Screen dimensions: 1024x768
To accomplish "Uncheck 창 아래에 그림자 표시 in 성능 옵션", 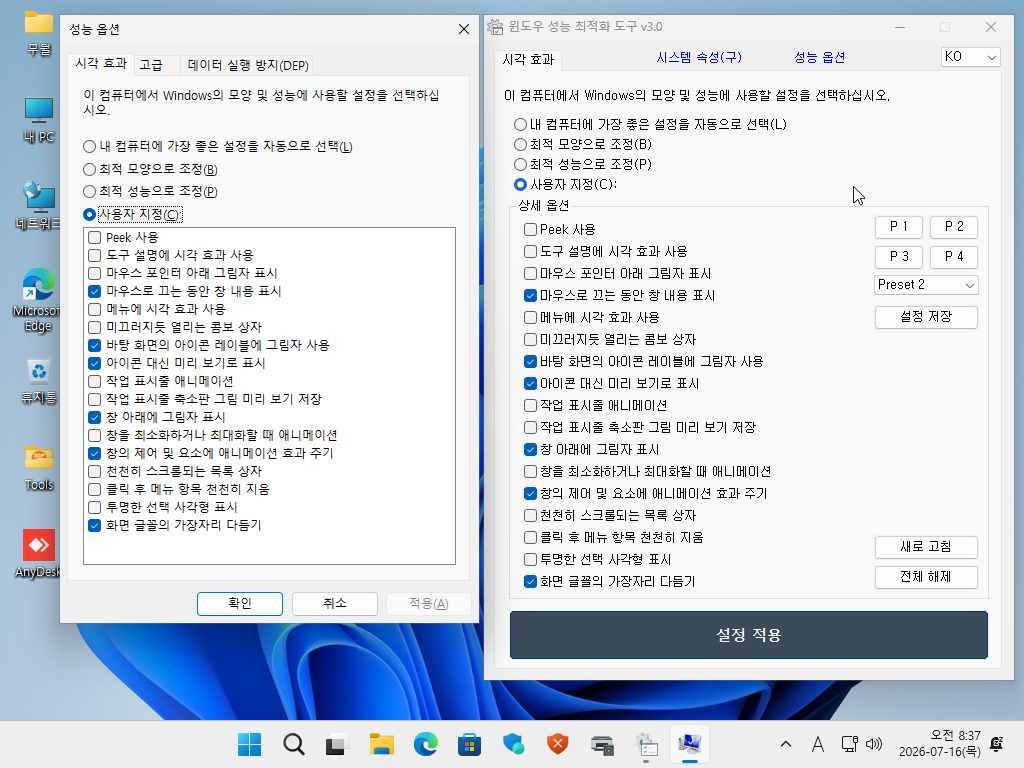I will 95,417.
